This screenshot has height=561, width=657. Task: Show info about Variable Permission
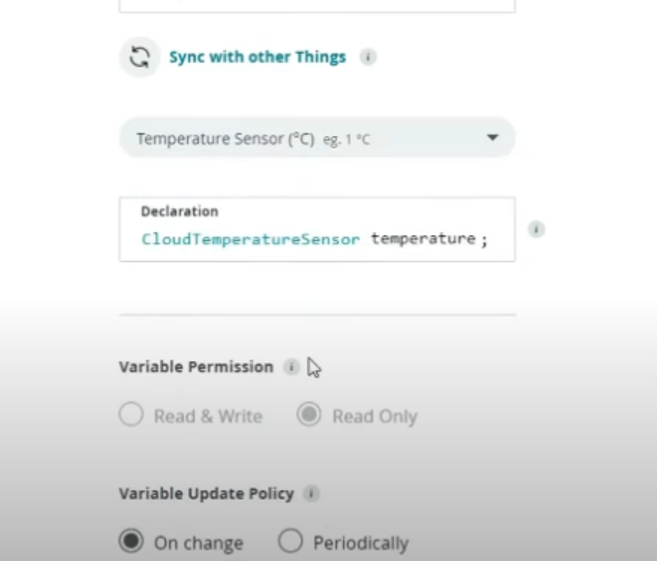pos(291,367)
